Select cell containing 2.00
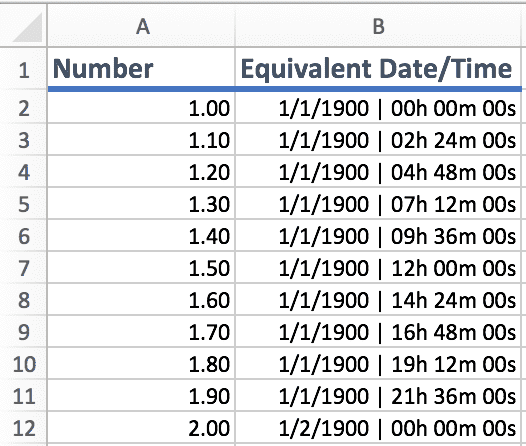This screenshot has height=446, width=526. point(141,428)
